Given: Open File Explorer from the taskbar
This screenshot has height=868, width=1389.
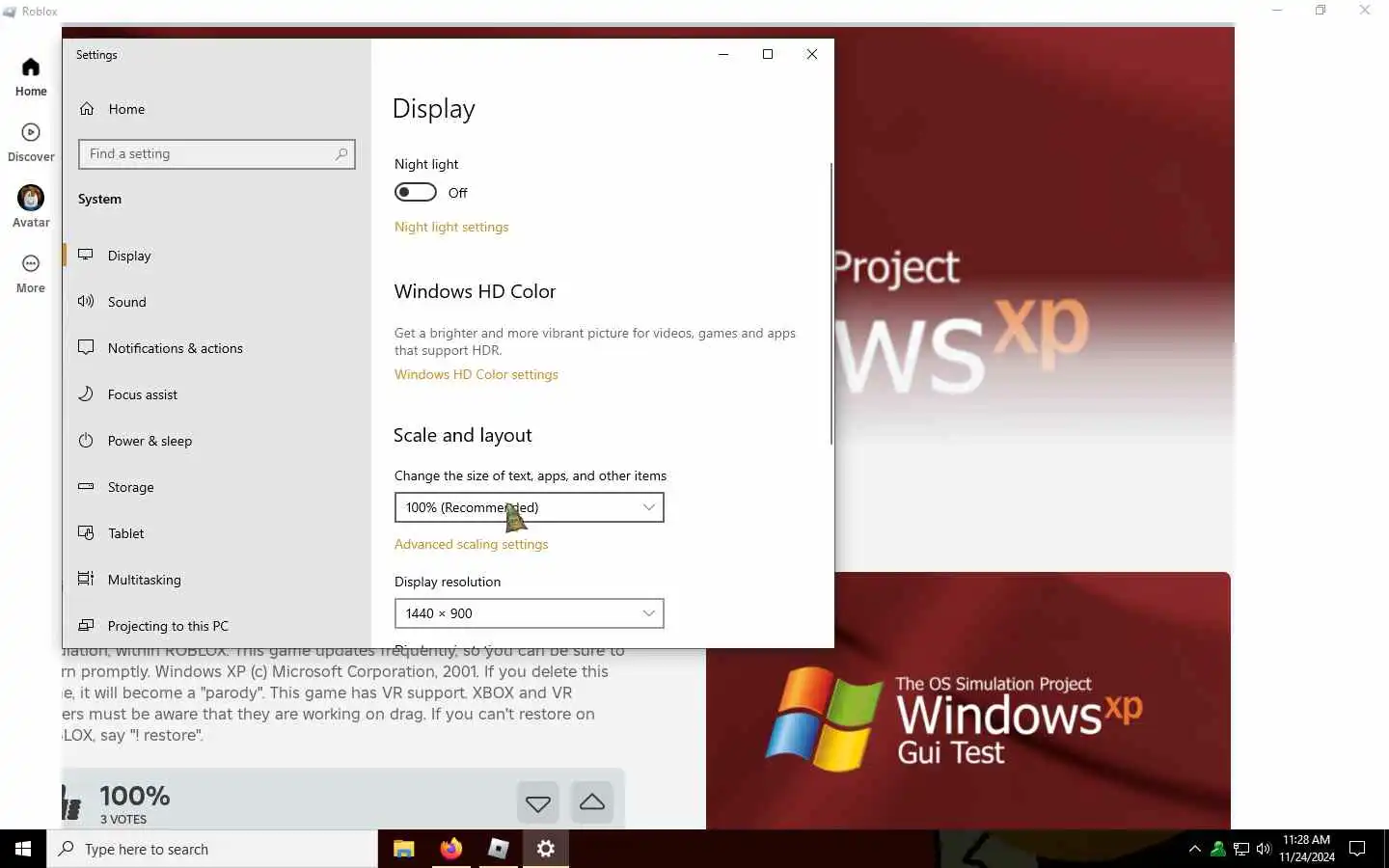Looking at the screenshot, I should [x=404, y=849].
